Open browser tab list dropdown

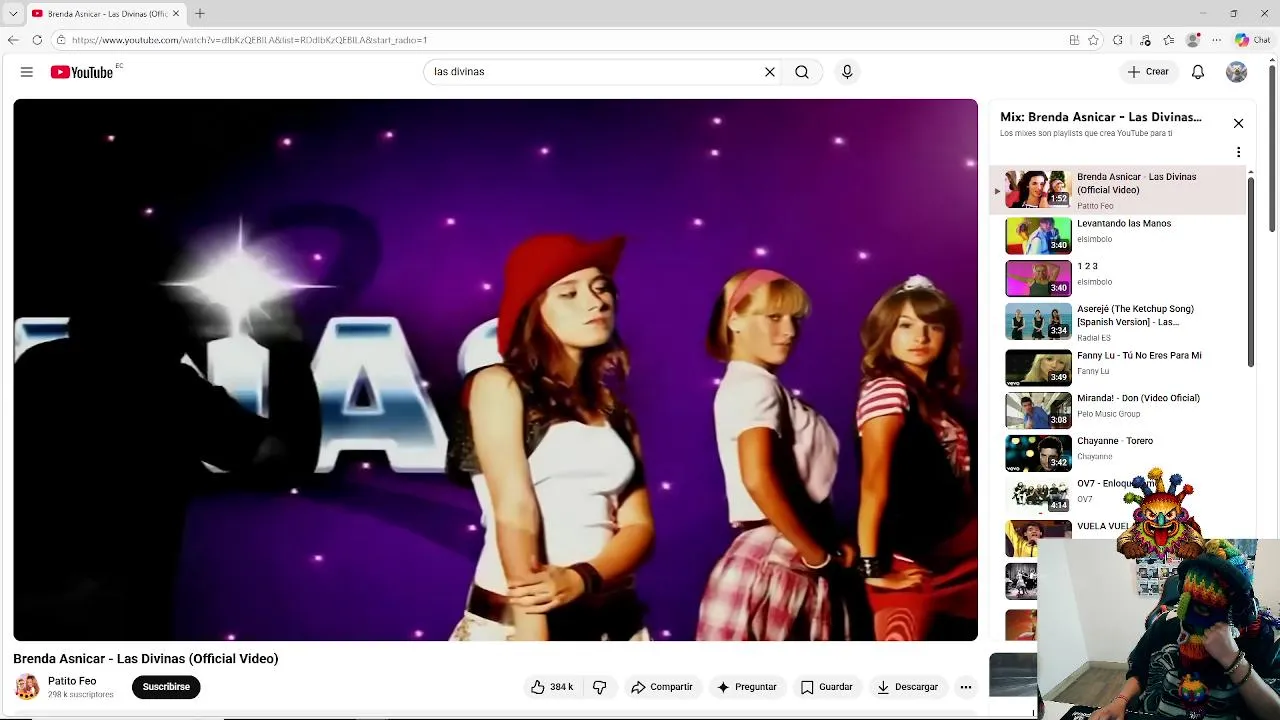[13, 14]
